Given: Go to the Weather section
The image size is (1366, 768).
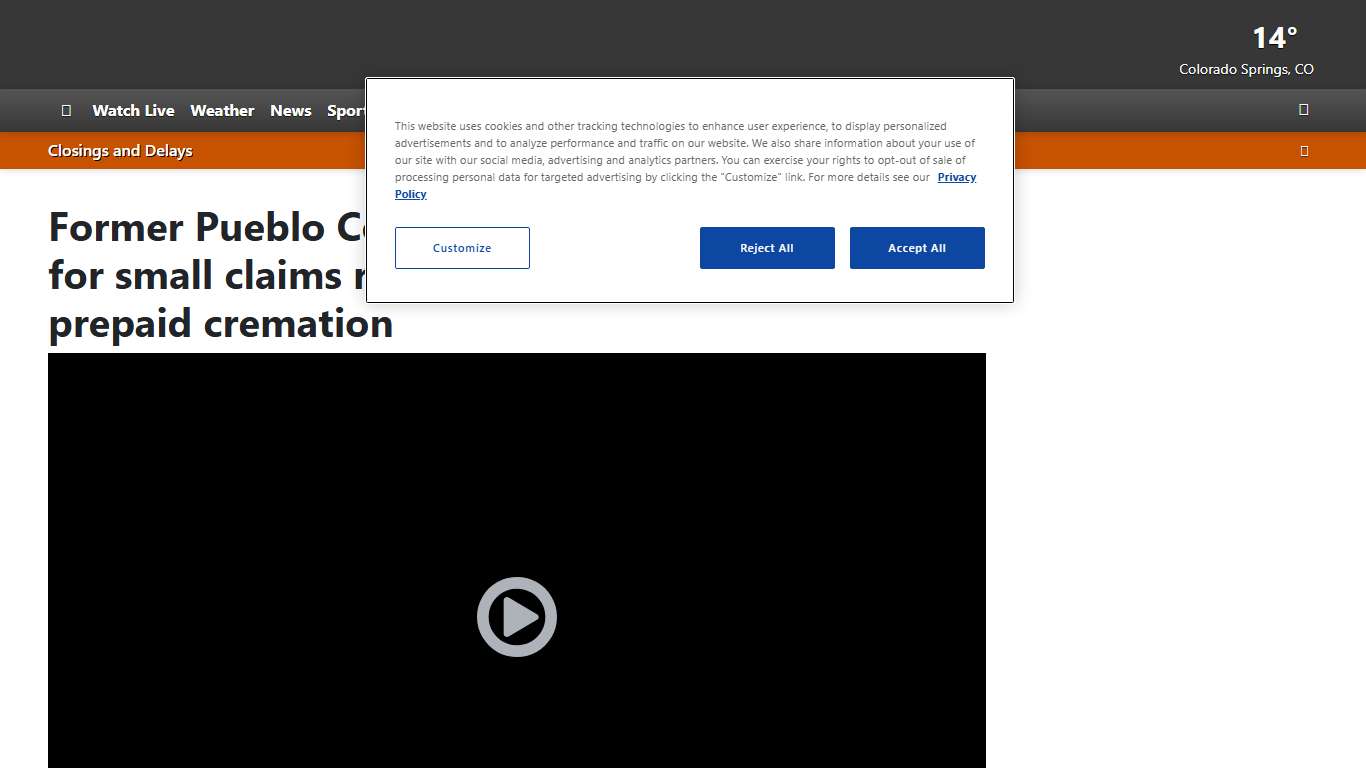Looking at the screenshot, I should [x=222, y=111].
